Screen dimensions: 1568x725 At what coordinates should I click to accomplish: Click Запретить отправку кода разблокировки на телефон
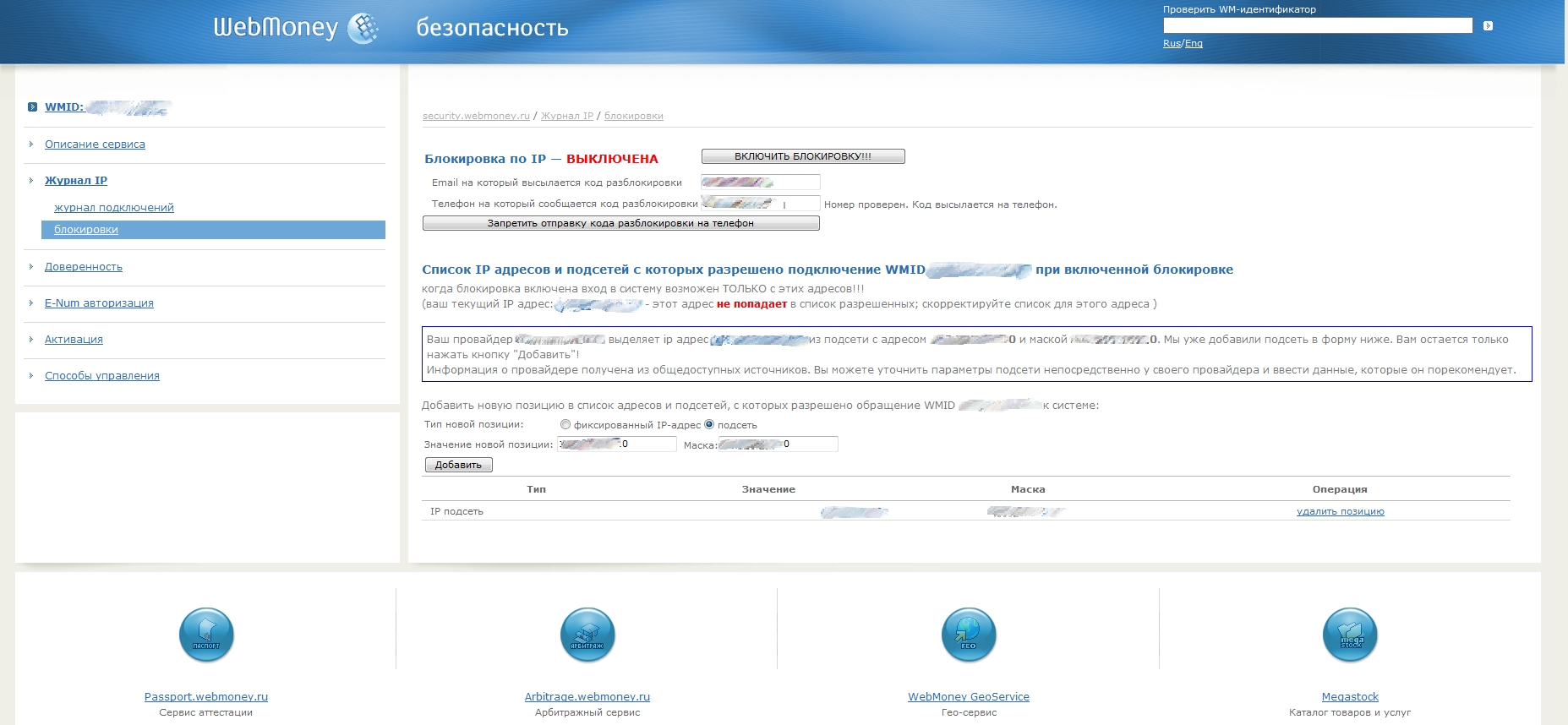[620, 223]
